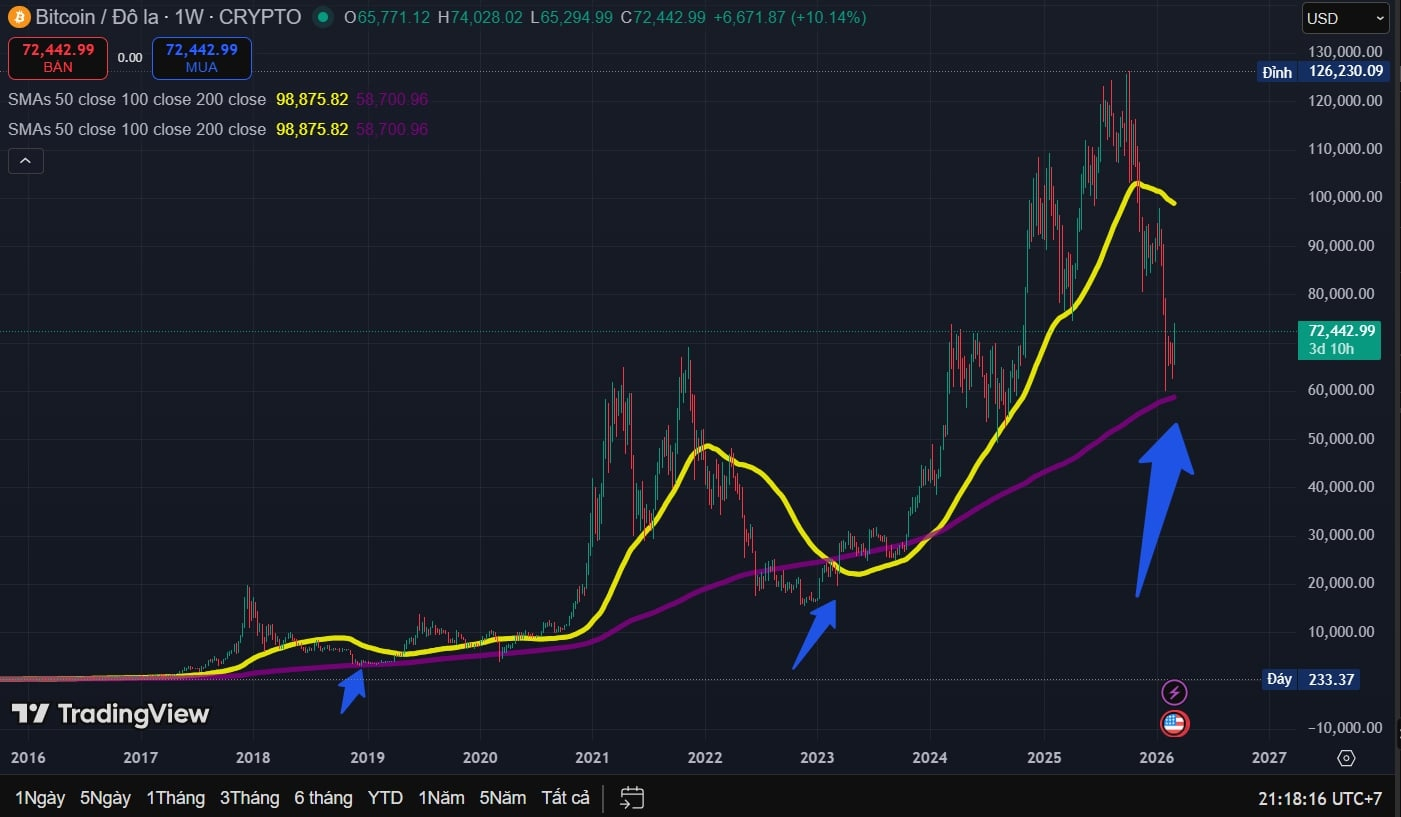Screen dimensions: 1401x817
Task: Click the purple lightning event icon
Action: pos(1175,692)
